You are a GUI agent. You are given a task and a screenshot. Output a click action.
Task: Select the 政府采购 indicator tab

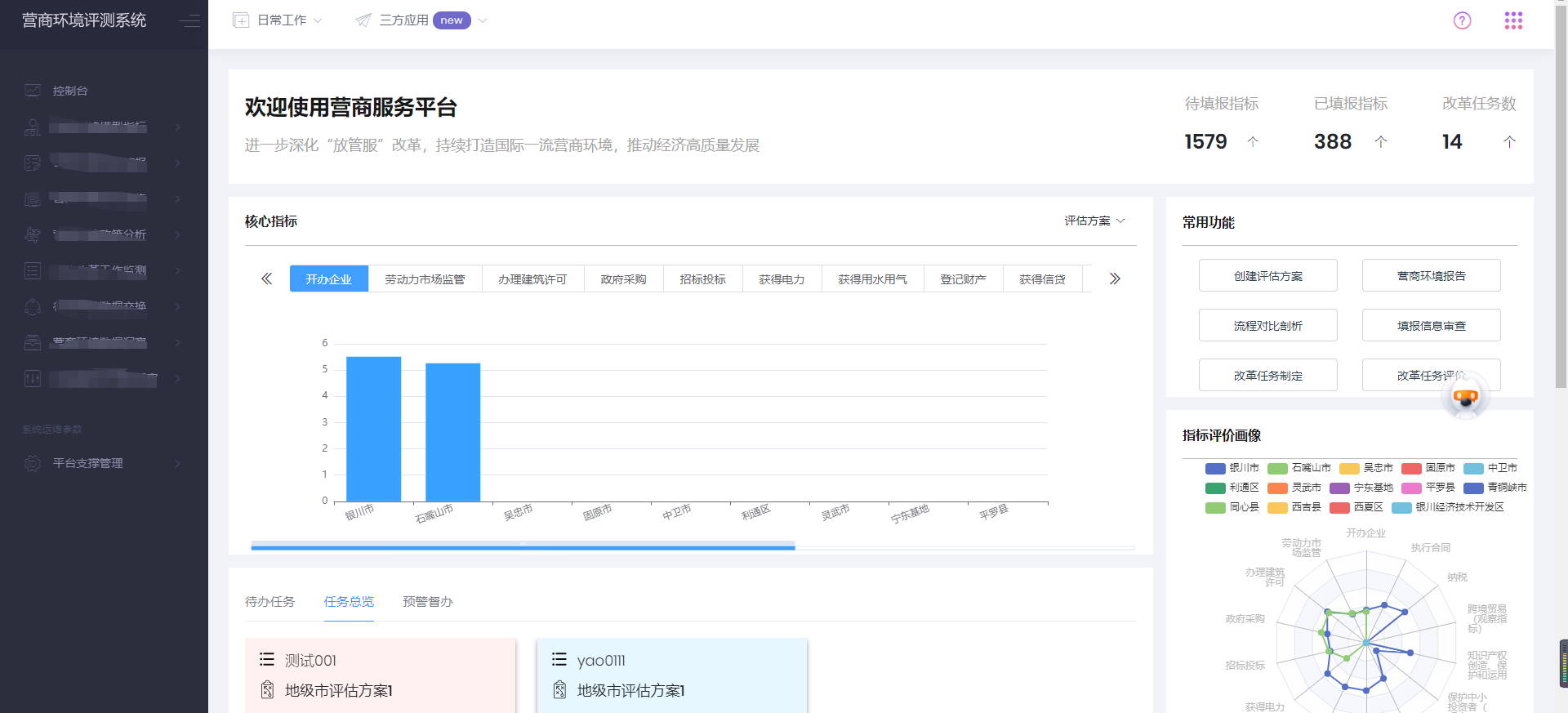[623, 279]
